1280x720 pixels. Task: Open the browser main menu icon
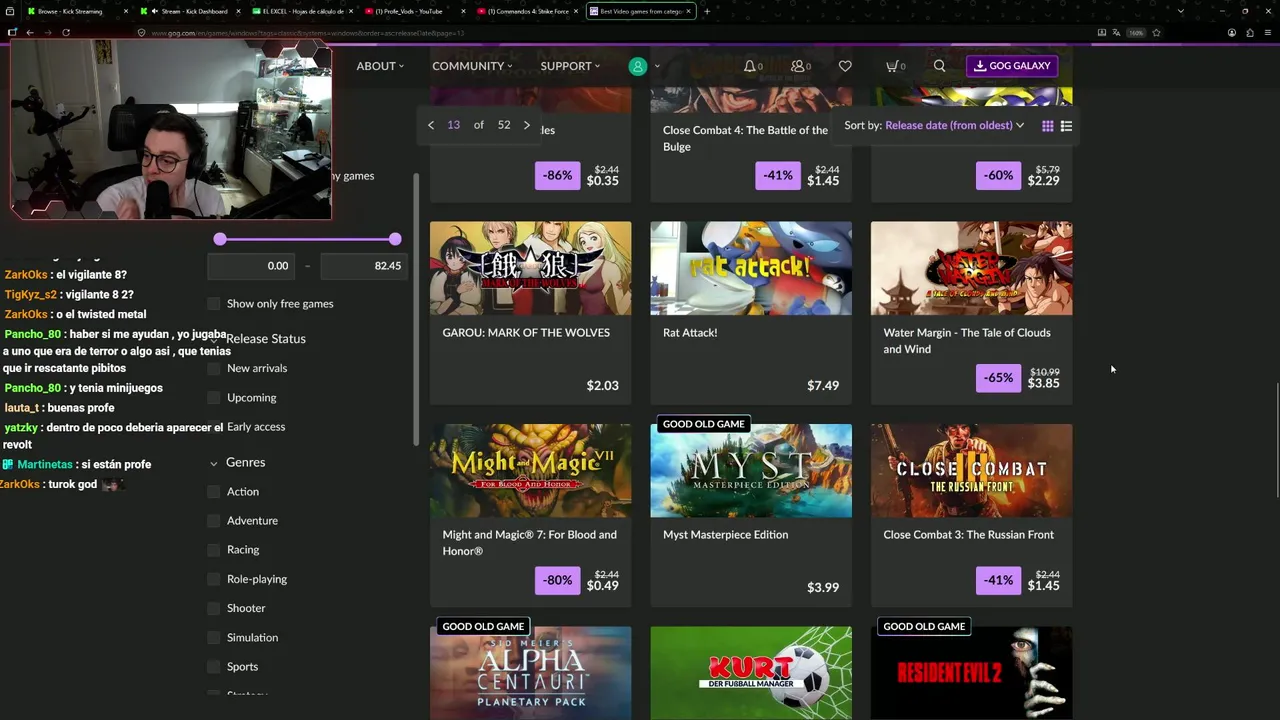click(1267, 32)
